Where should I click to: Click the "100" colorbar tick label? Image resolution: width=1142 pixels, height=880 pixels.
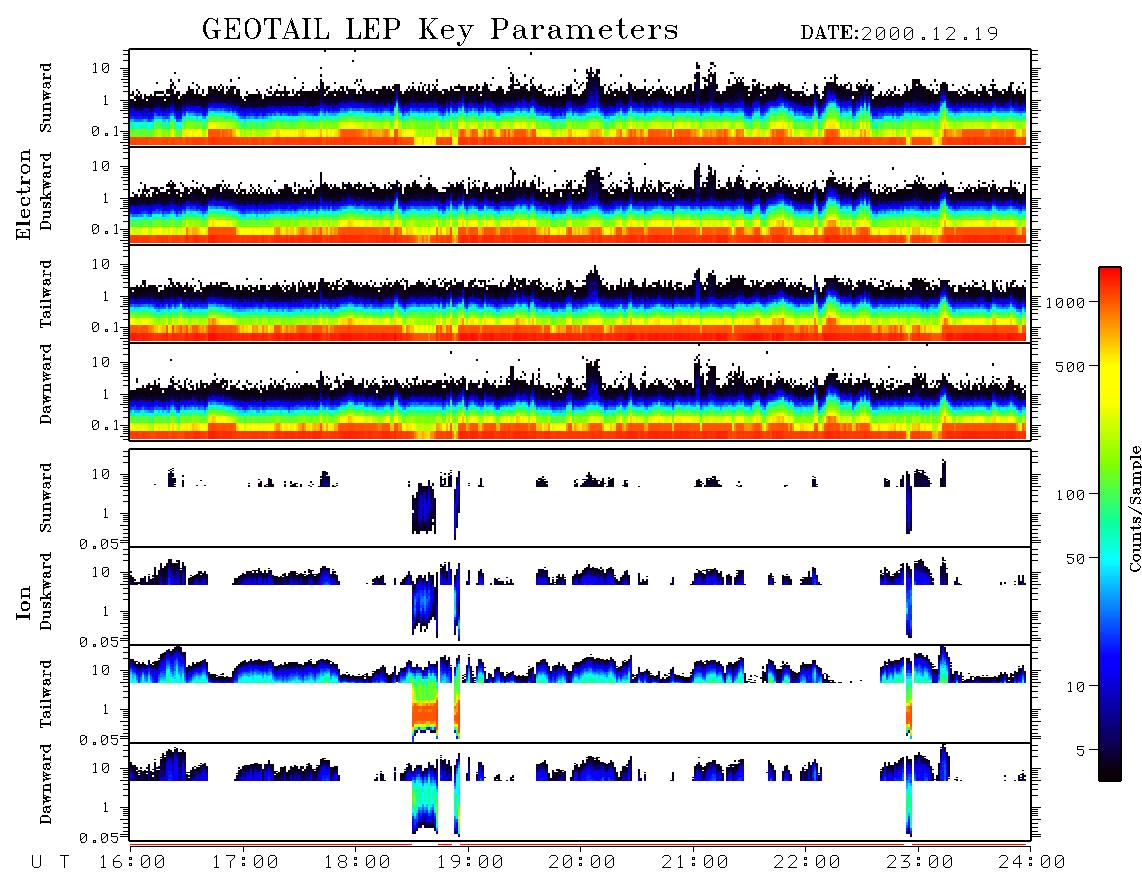point(1070,495)
